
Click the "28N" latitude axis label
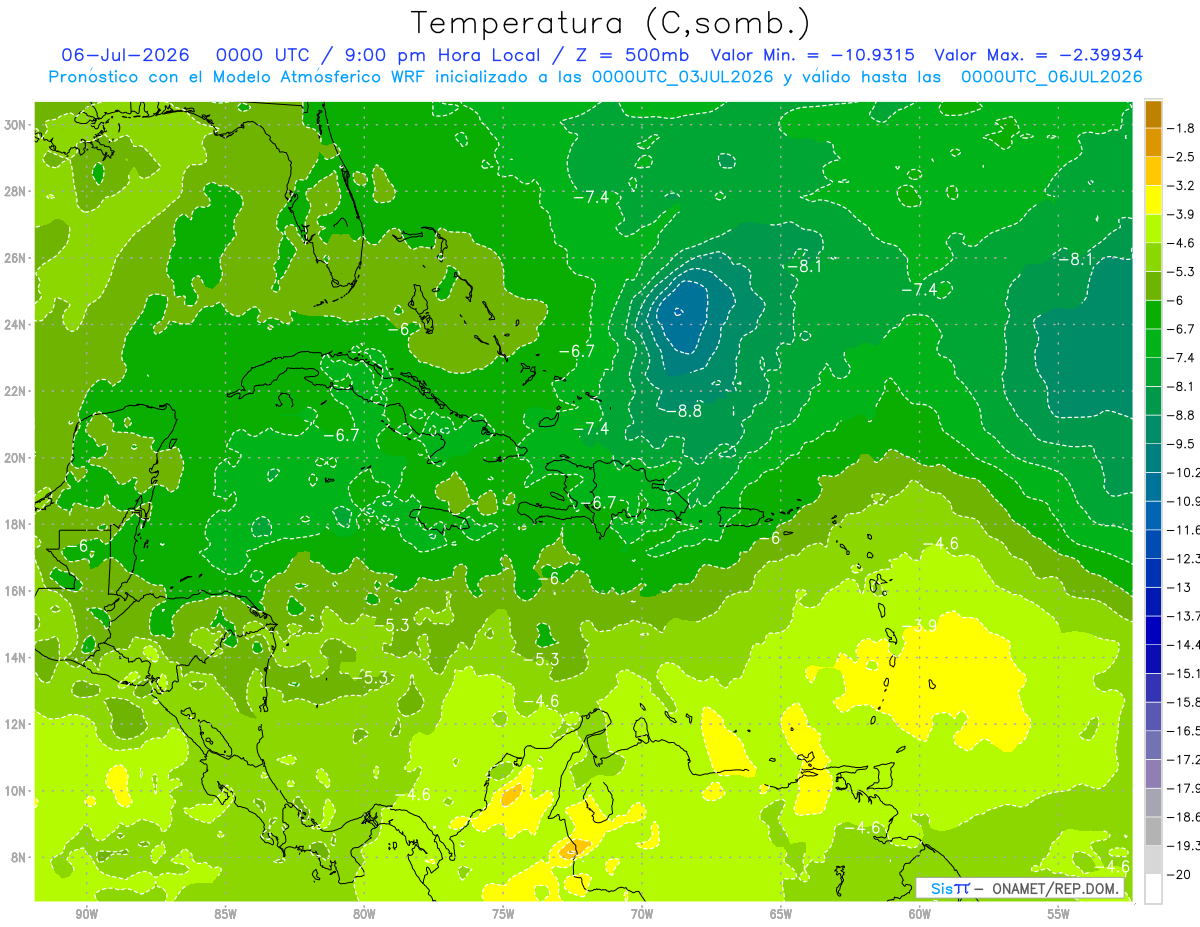point(17,191)
